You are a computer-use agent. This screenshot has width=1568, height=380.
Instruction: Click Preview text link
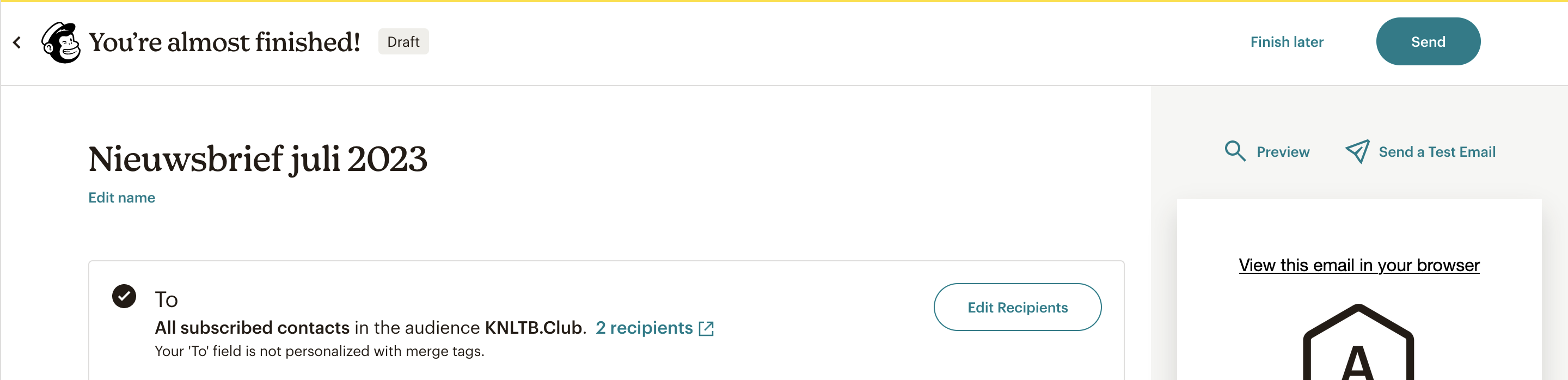coord(1283,152)
